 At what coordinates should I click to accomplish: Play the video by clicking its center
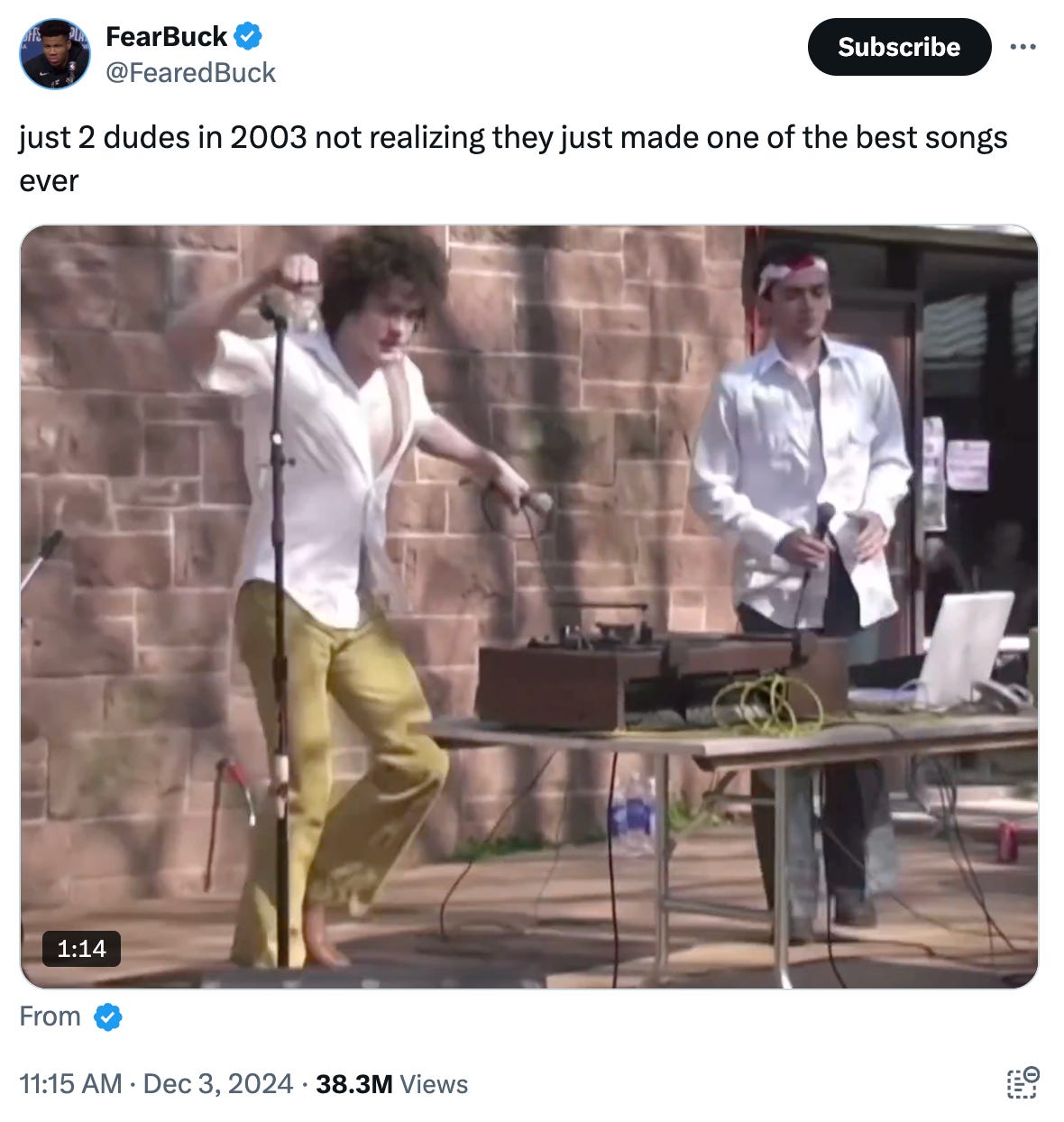(x=529, y=606)
